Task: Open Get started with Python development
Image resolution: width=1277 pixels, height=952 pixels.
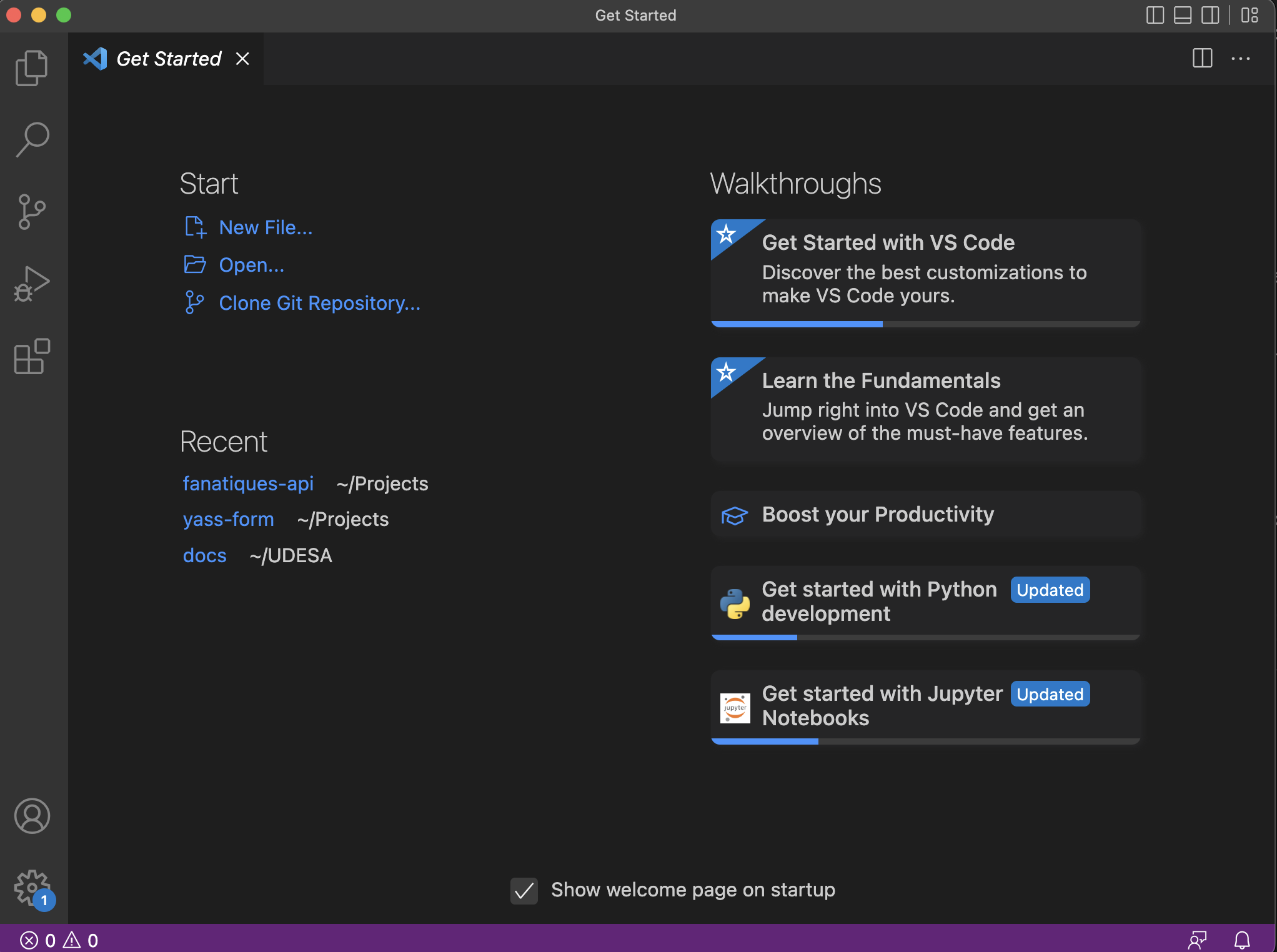Action: (926, 602)
